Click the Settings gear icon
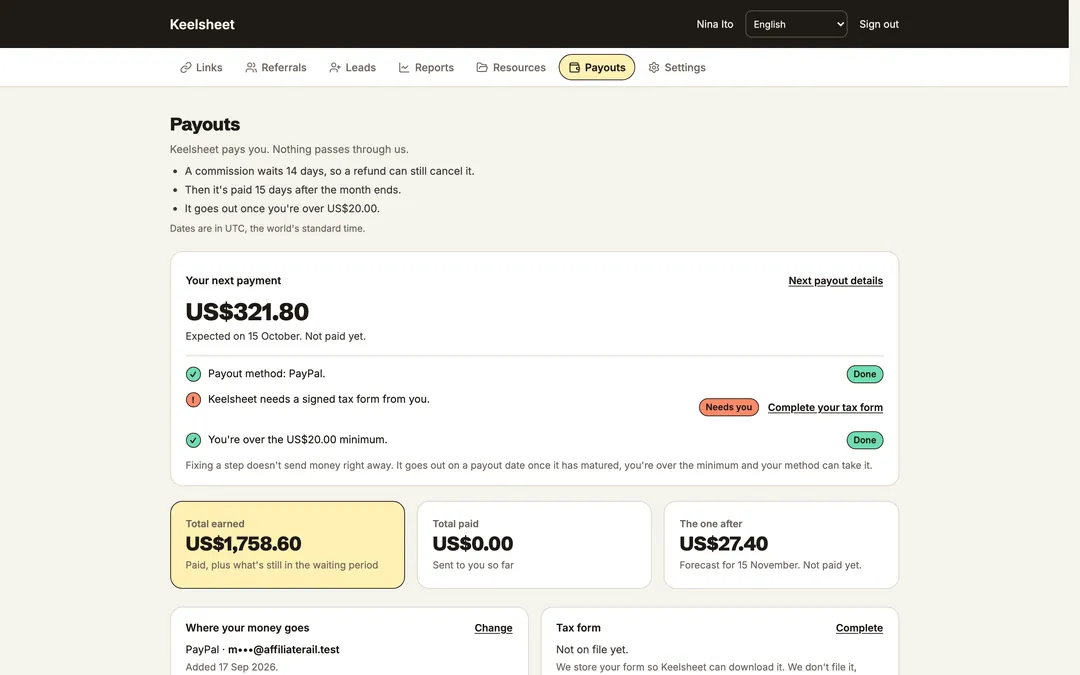1080x675 pixels. point(654,68)
